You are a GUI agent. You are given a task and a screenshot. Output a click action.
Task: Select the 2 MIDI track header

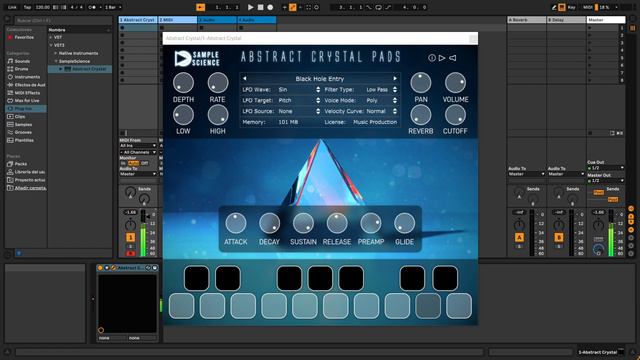178,20
